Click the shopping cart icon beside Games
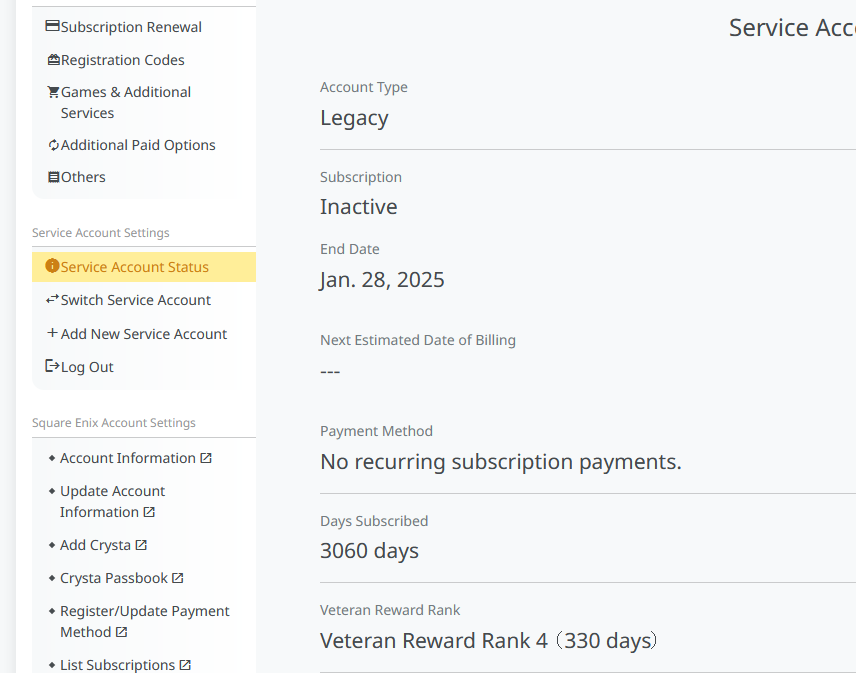The width and height of the screenshot is (856, 673). pos(53,92)
